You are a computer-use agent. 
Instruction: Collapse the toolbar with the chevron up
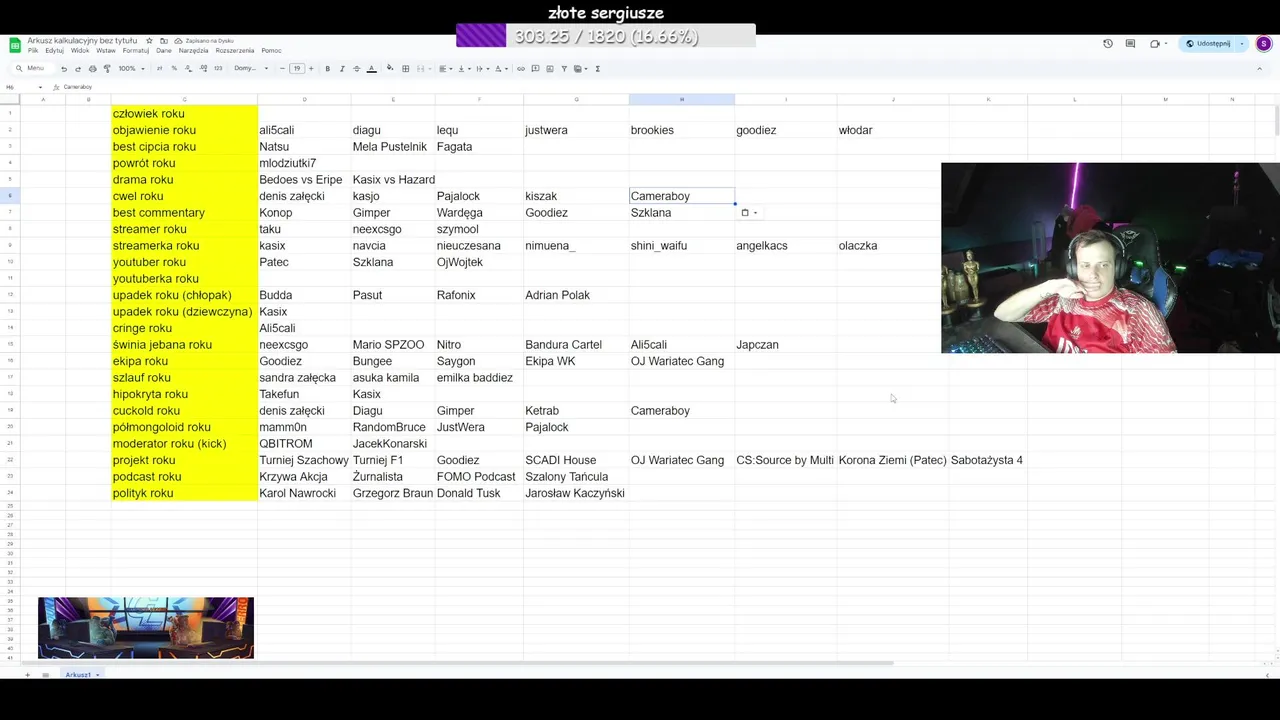pos(1259,69)
